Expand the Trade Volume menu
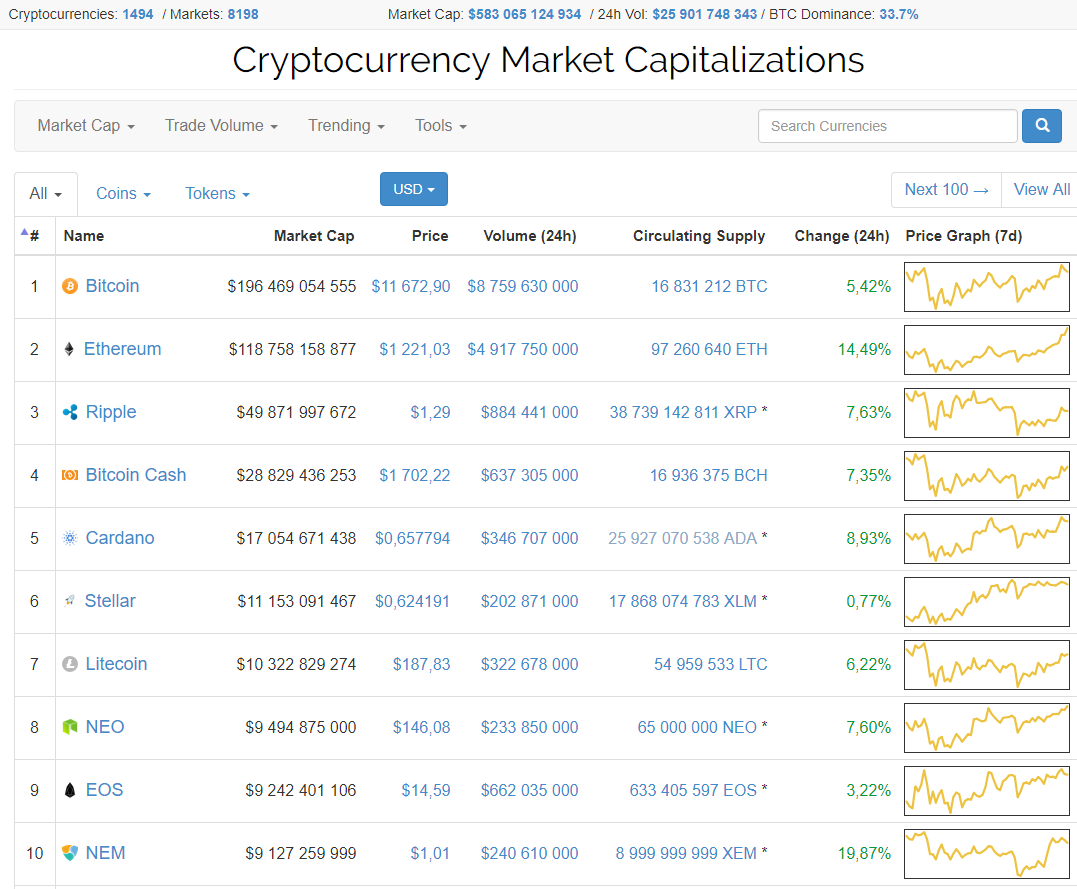The width and height of the screenshot is (1077, 889). [221, 126]
